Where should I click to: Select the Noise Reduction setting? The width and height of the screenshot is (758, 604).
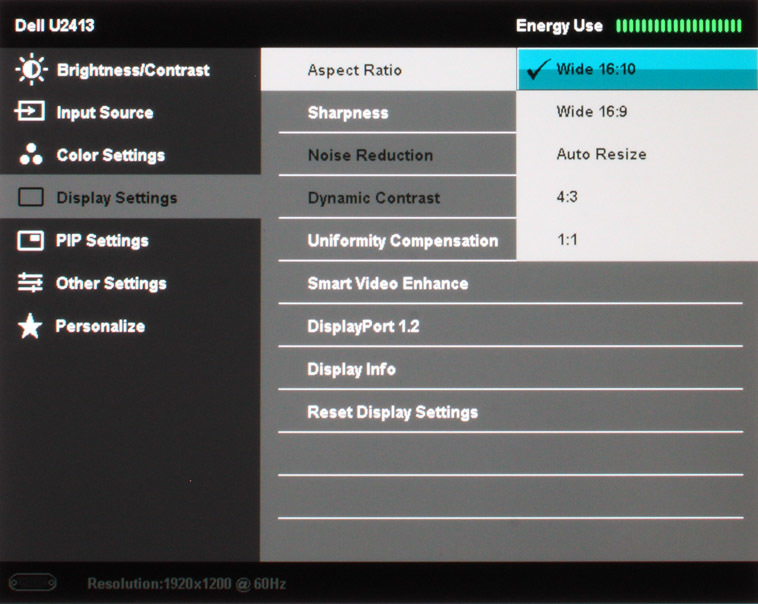coord(397,155)
